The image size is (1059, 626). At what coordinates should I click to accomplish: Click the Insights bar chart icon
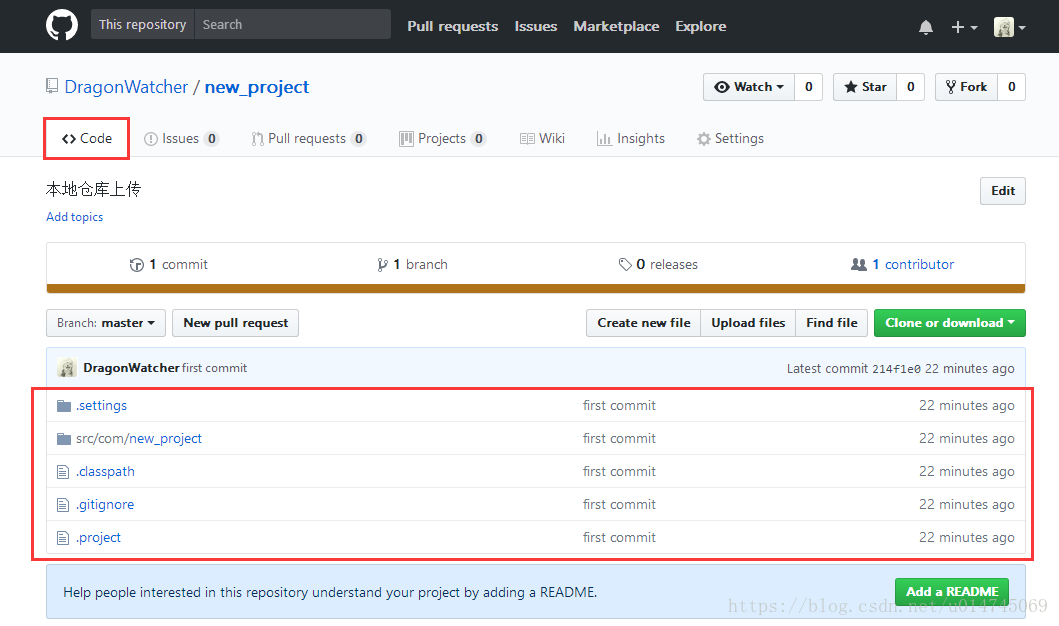tap(604, 138)
